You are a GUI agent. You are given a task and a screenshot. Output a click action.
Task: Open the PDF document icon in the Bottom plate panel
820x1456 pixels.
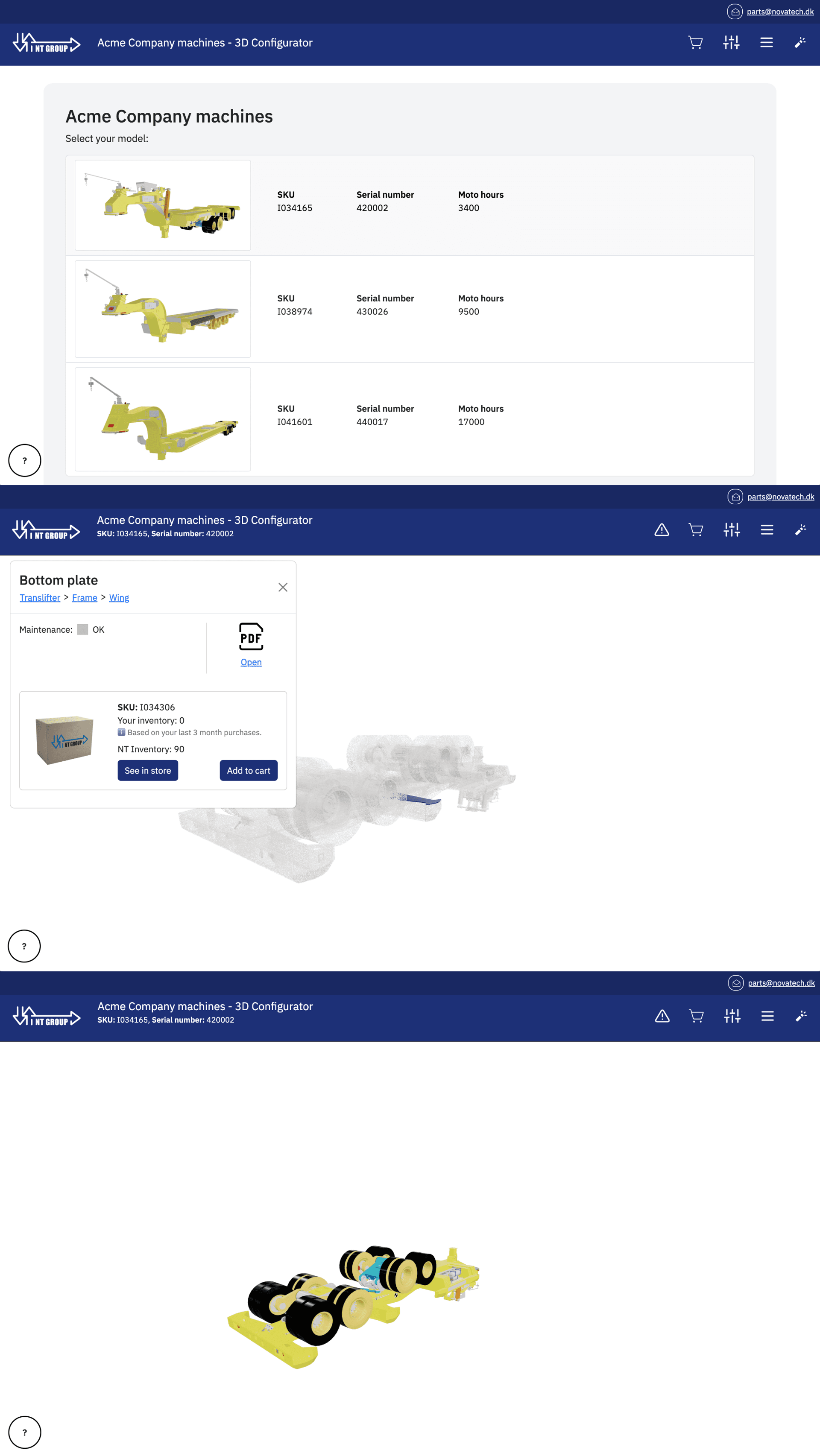(x=251, y=637)
